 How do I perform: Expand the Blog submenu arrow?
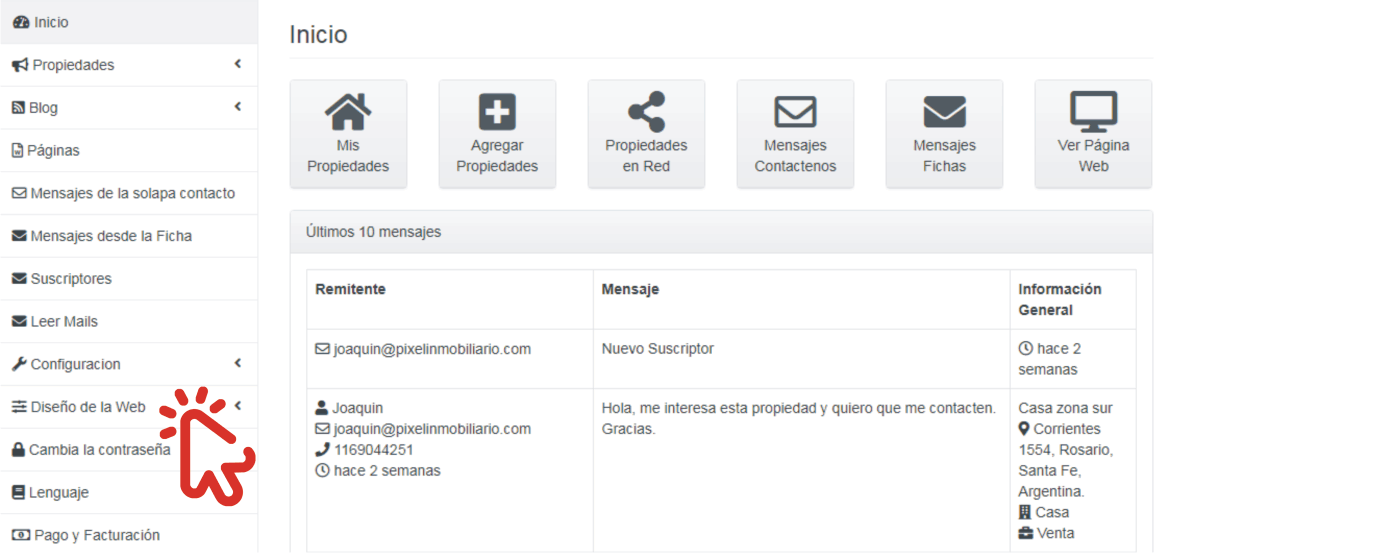tap(238, 107)
